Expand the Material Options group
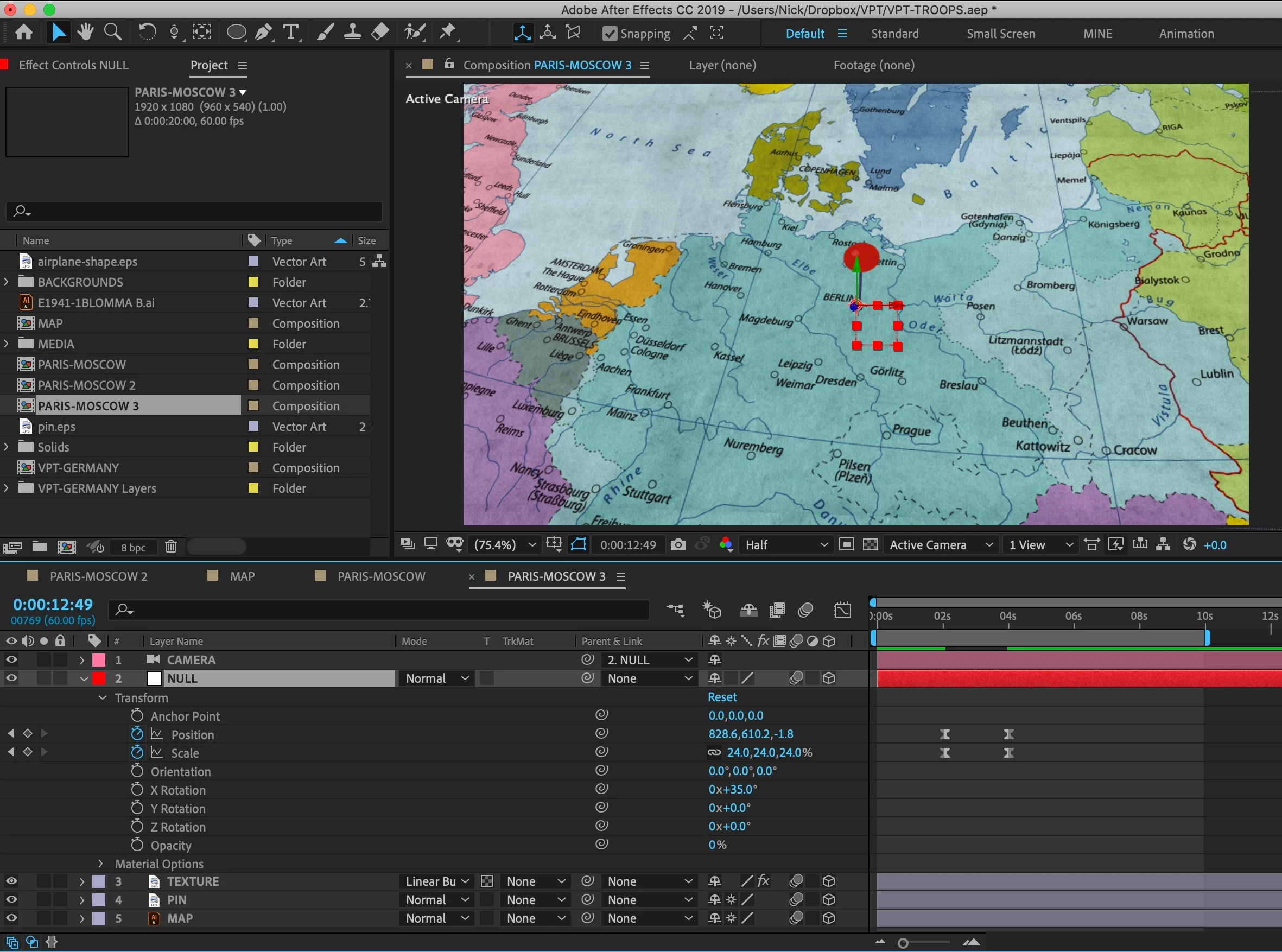Viewport: 1282px width, 952px height. pos(101,863)
